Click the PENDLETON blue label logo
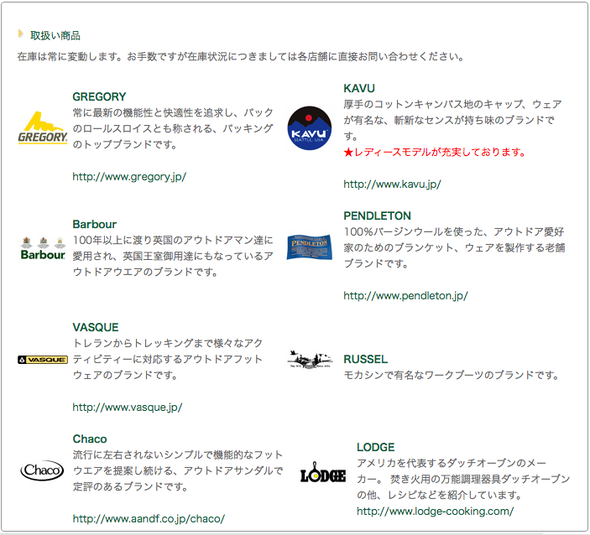 click(x=309, y=247)
